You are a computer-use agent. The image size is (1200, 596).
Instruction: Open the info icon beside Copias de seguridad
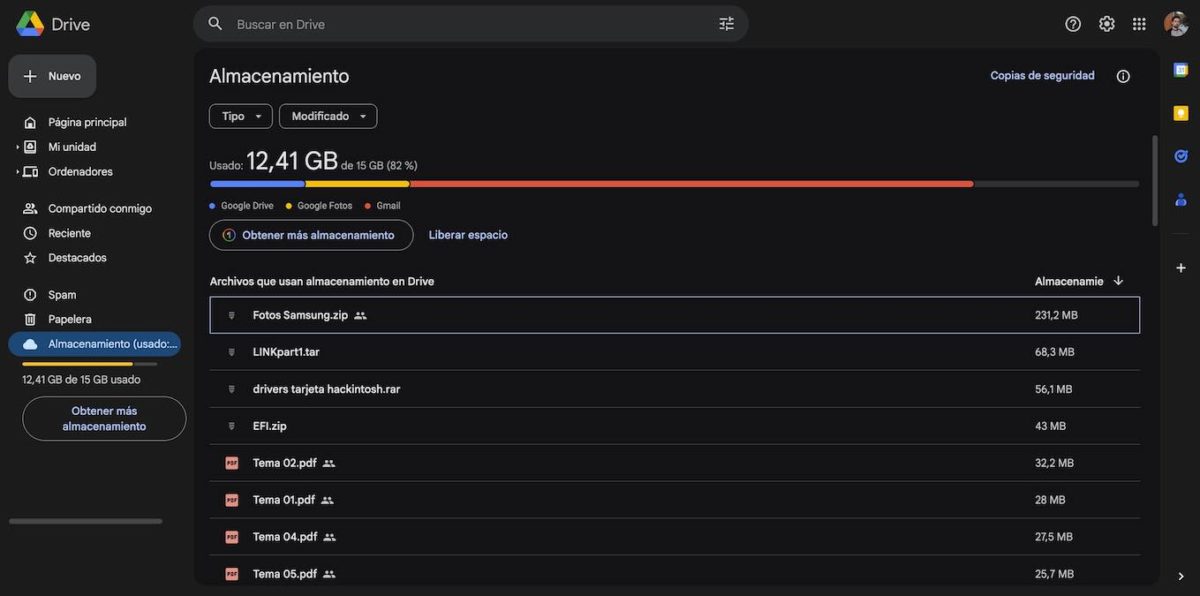[x=1123, y=76]
